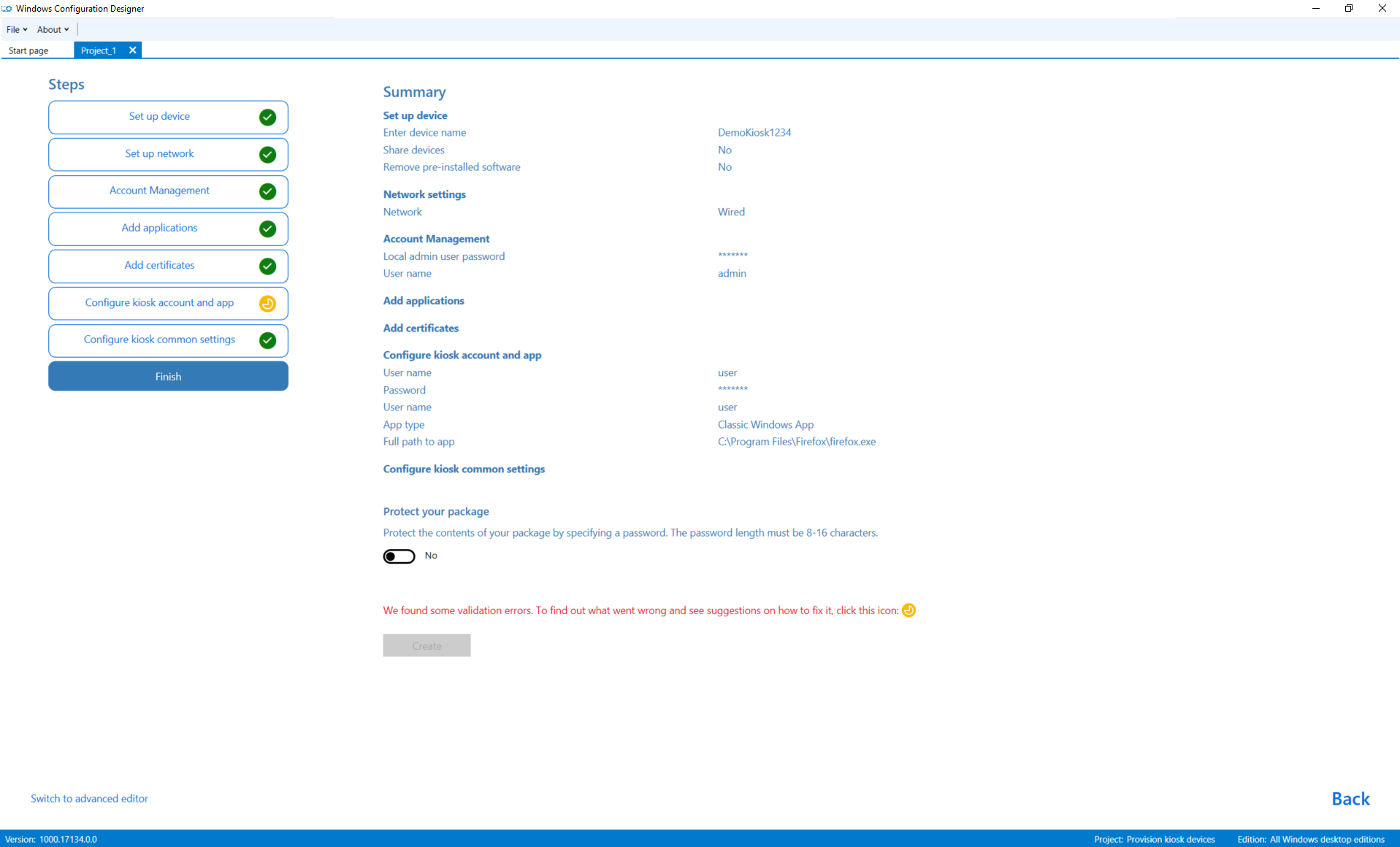Switch to the Start page tab
Image resolution: width=1400 pixels, height=847 pixels.
[x=28, y=50]
